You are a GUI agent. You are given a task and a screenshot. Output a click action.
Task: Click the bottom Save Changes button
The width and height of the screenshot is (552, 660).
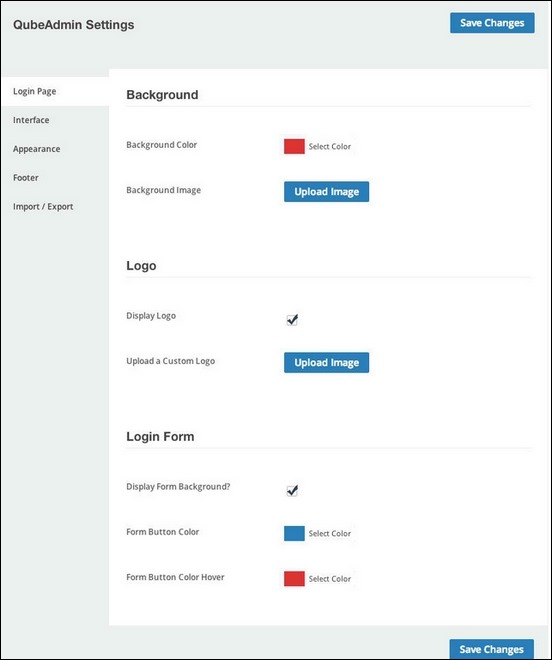(x=492, y=649)
